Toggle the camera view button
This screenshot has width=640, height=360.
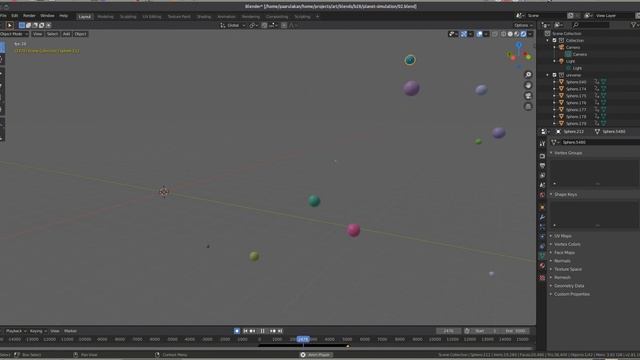528,96
